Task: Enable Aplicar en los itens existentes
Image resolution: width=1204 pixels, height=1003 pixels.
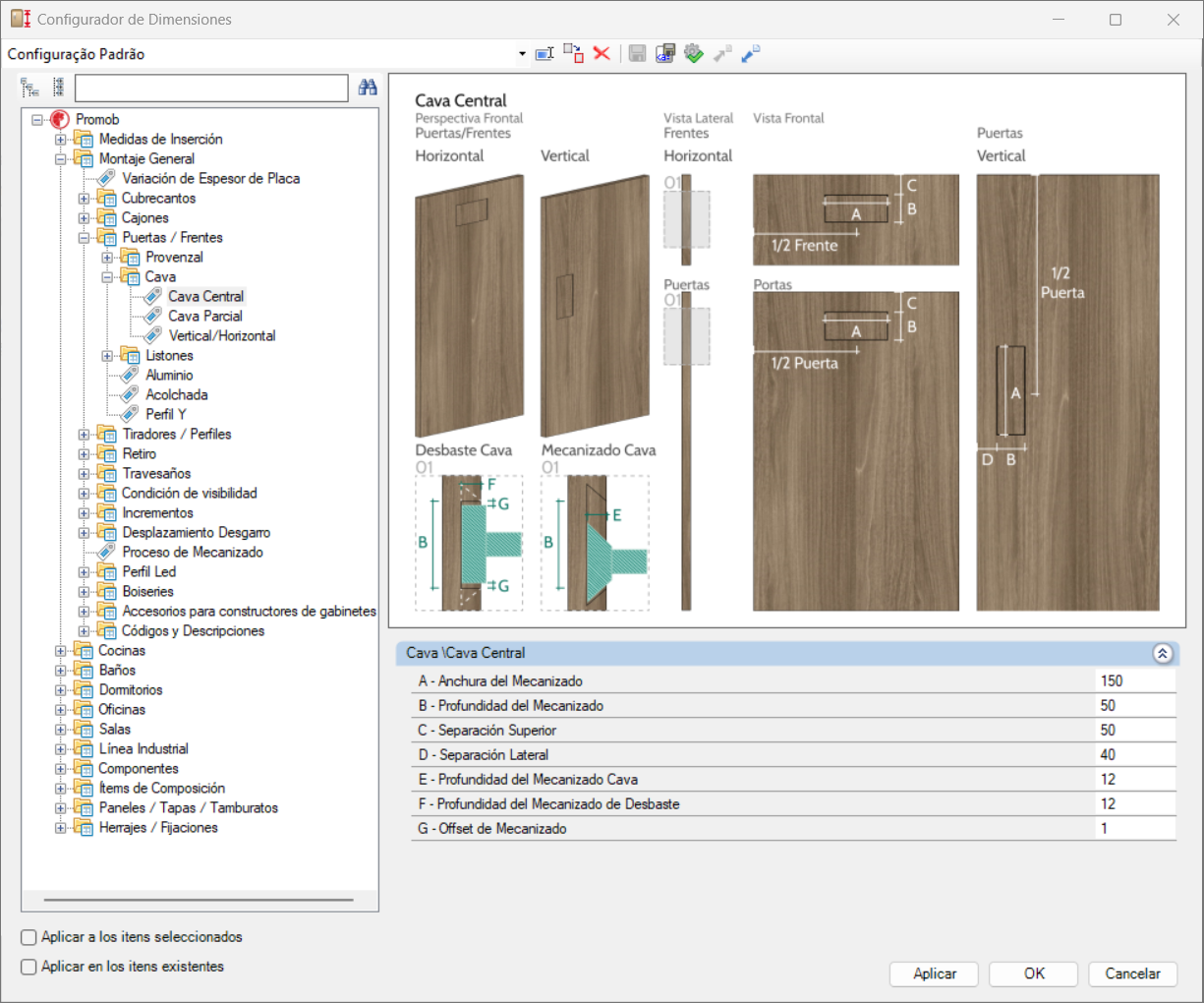Action: point(29,967)
